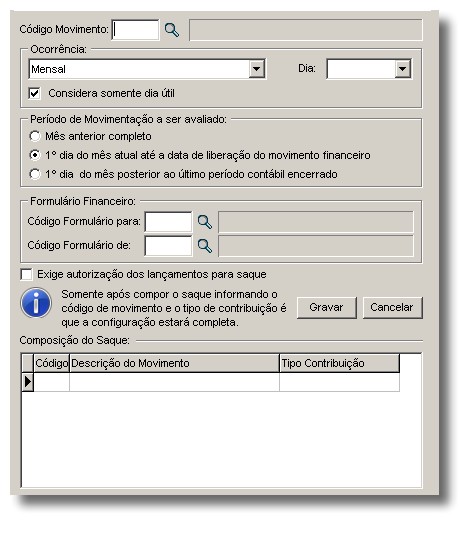
Task: Click the Cancelar button
Action: pyautogui.click(x=392, y=307)
